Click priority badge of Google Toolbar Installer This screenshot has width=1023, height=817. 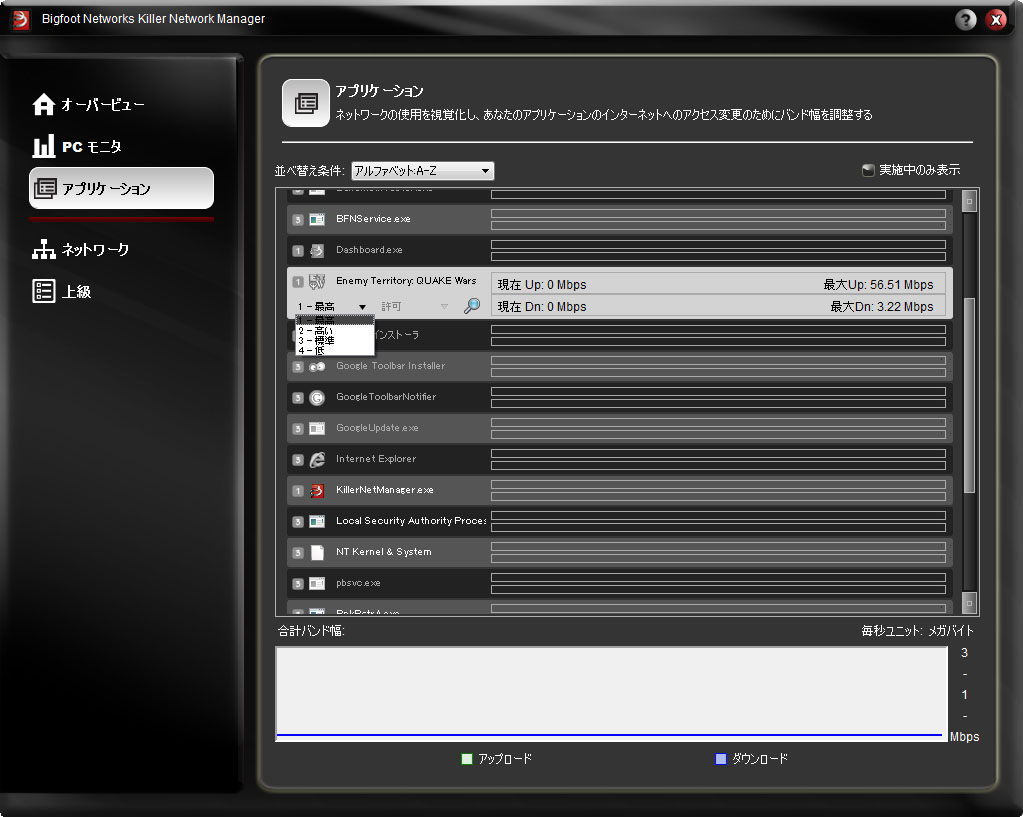[298, 367]
